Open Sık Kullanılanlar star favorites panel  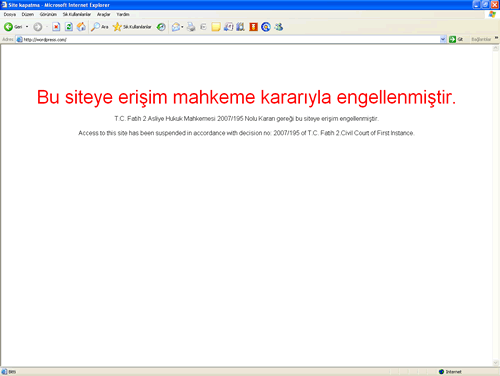(132, 27)
